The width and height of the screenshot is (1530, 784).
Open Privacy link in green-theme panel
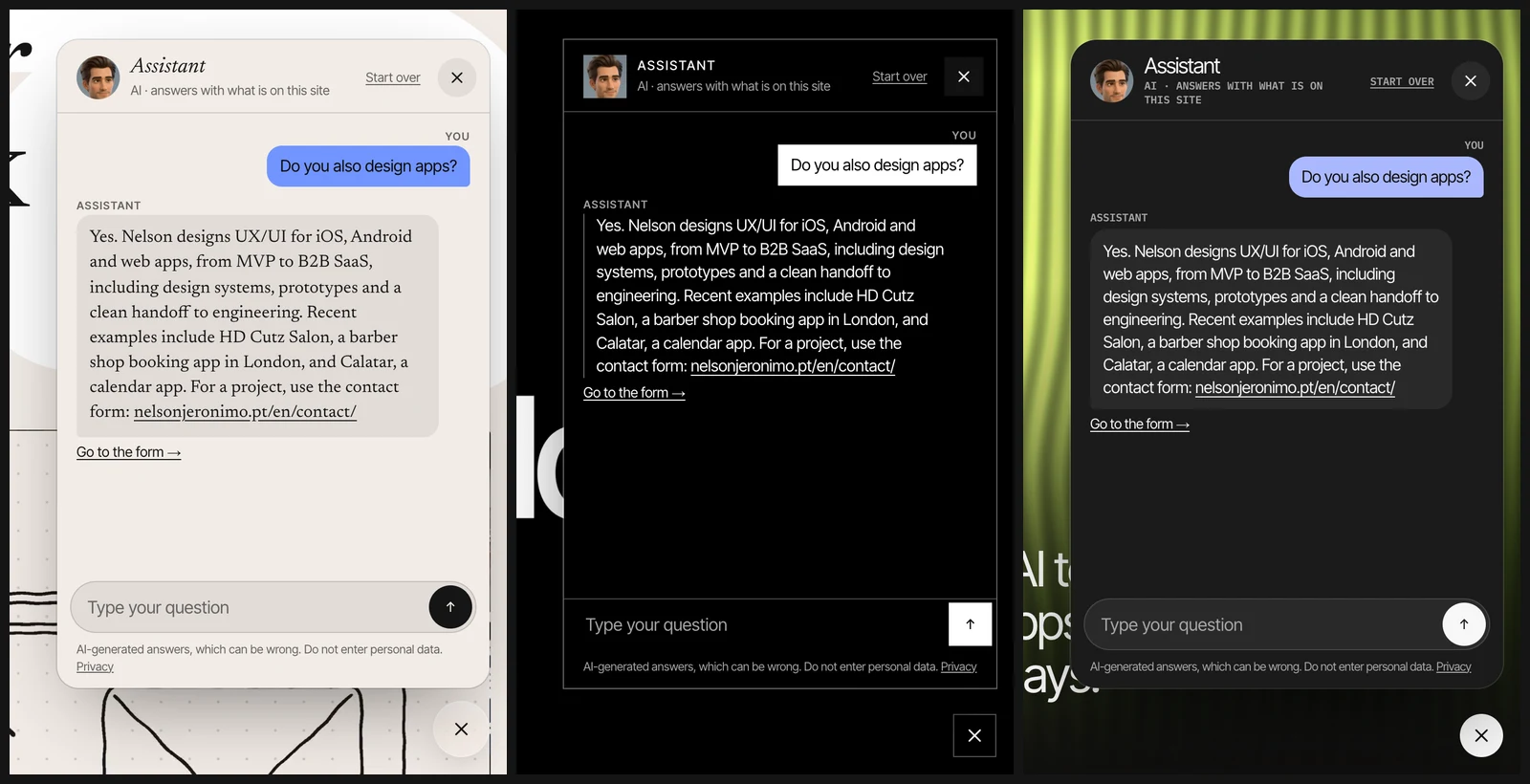click(x=1453, y=667)
